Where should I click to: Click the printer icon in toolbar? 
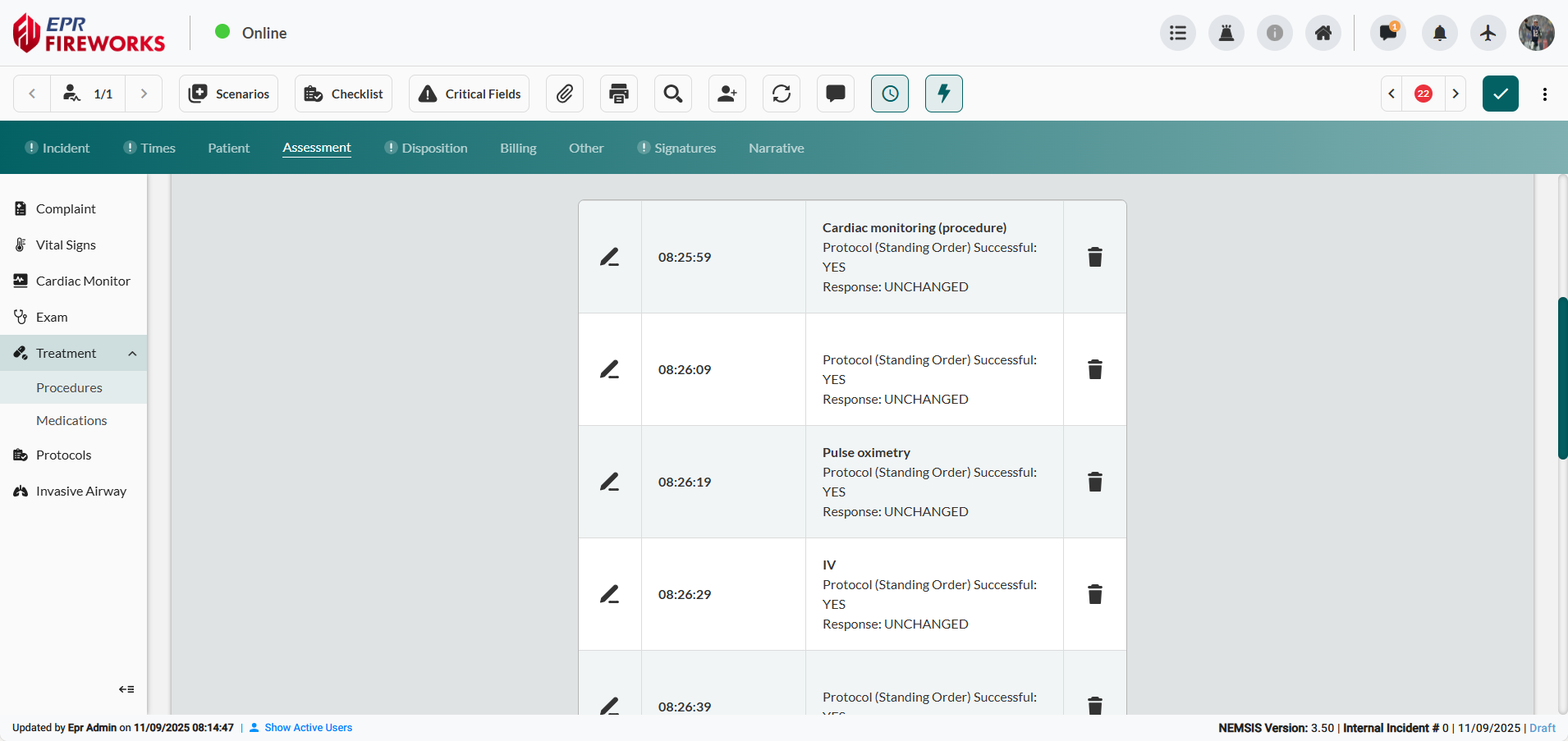pos(619,94)
